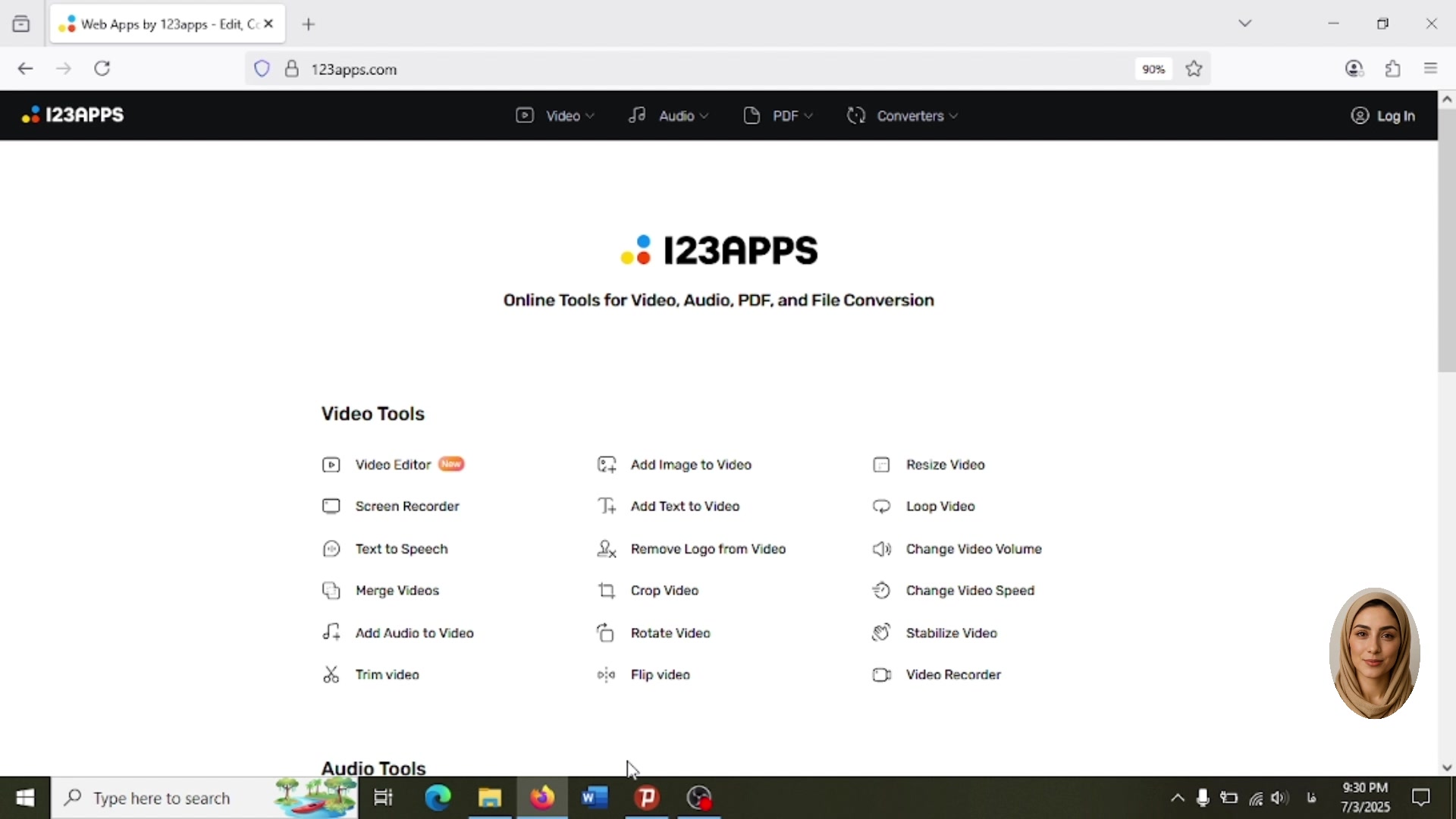Click the Screen Recorder monitor icon

pyautogui.click(x=331, y=507)
